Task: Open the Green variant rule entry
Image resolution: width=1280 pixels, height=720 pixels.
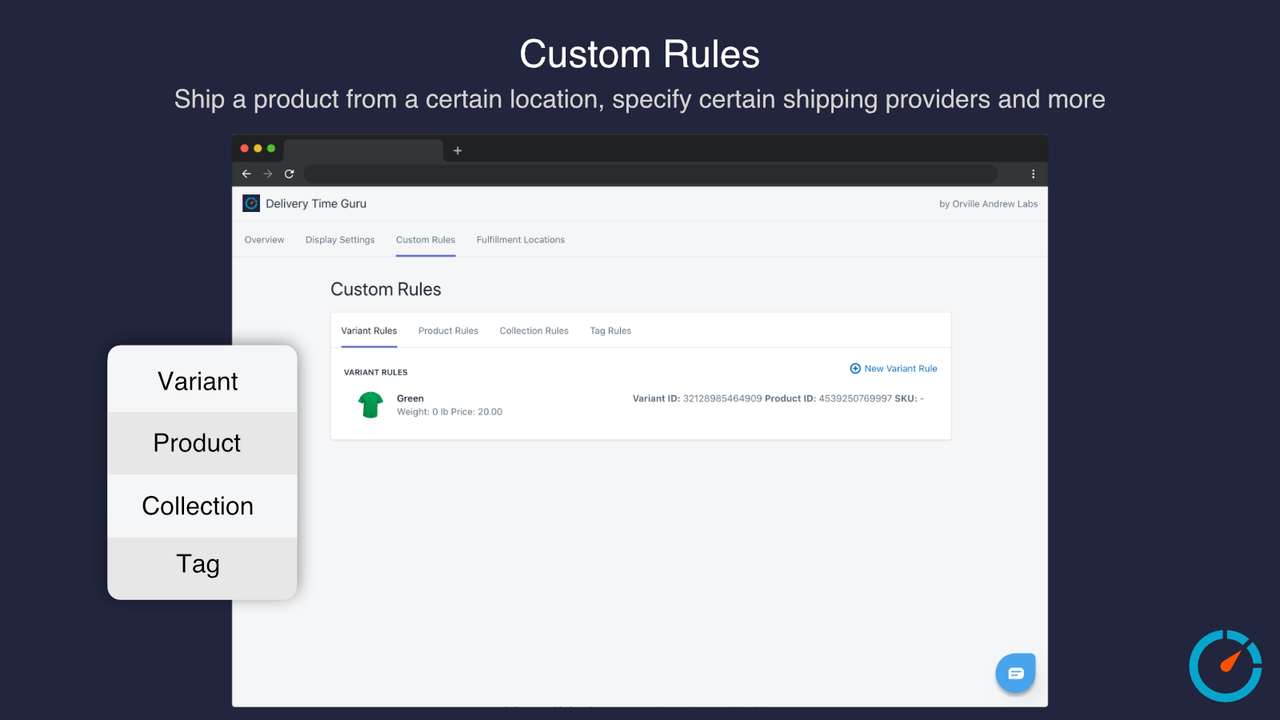Action: pyautogui.click(x=410, y=399)
